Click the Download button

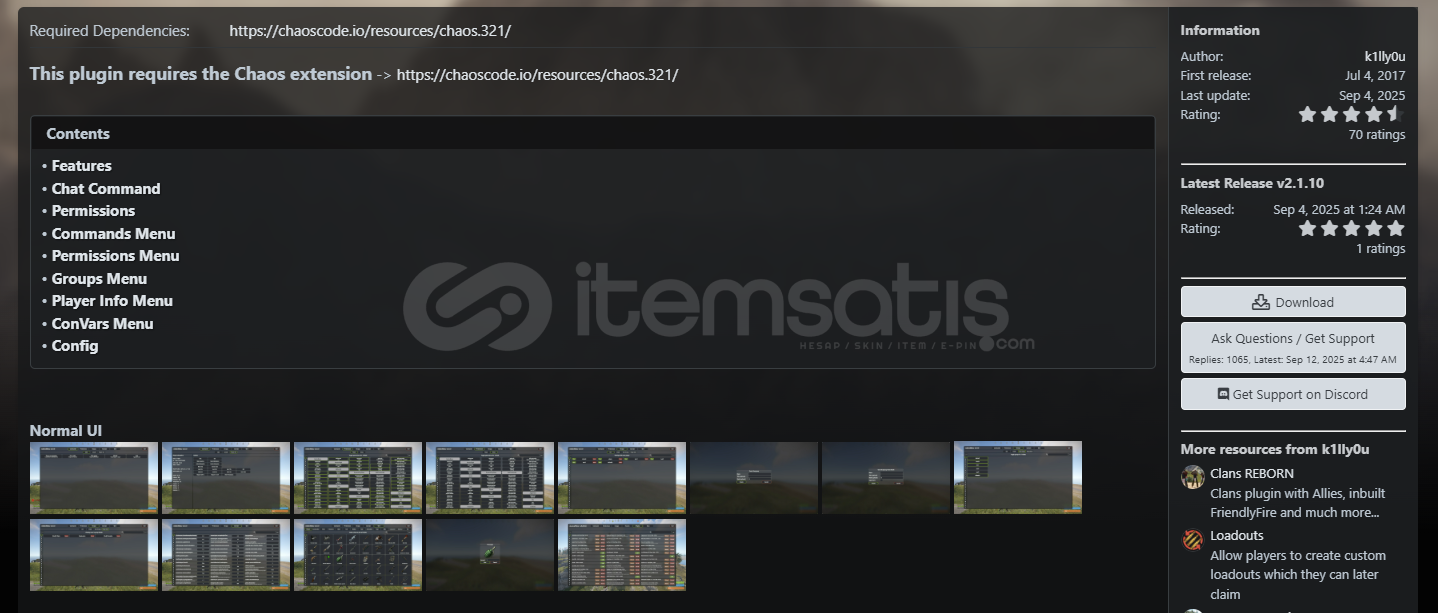click(x=1293, y=302)
